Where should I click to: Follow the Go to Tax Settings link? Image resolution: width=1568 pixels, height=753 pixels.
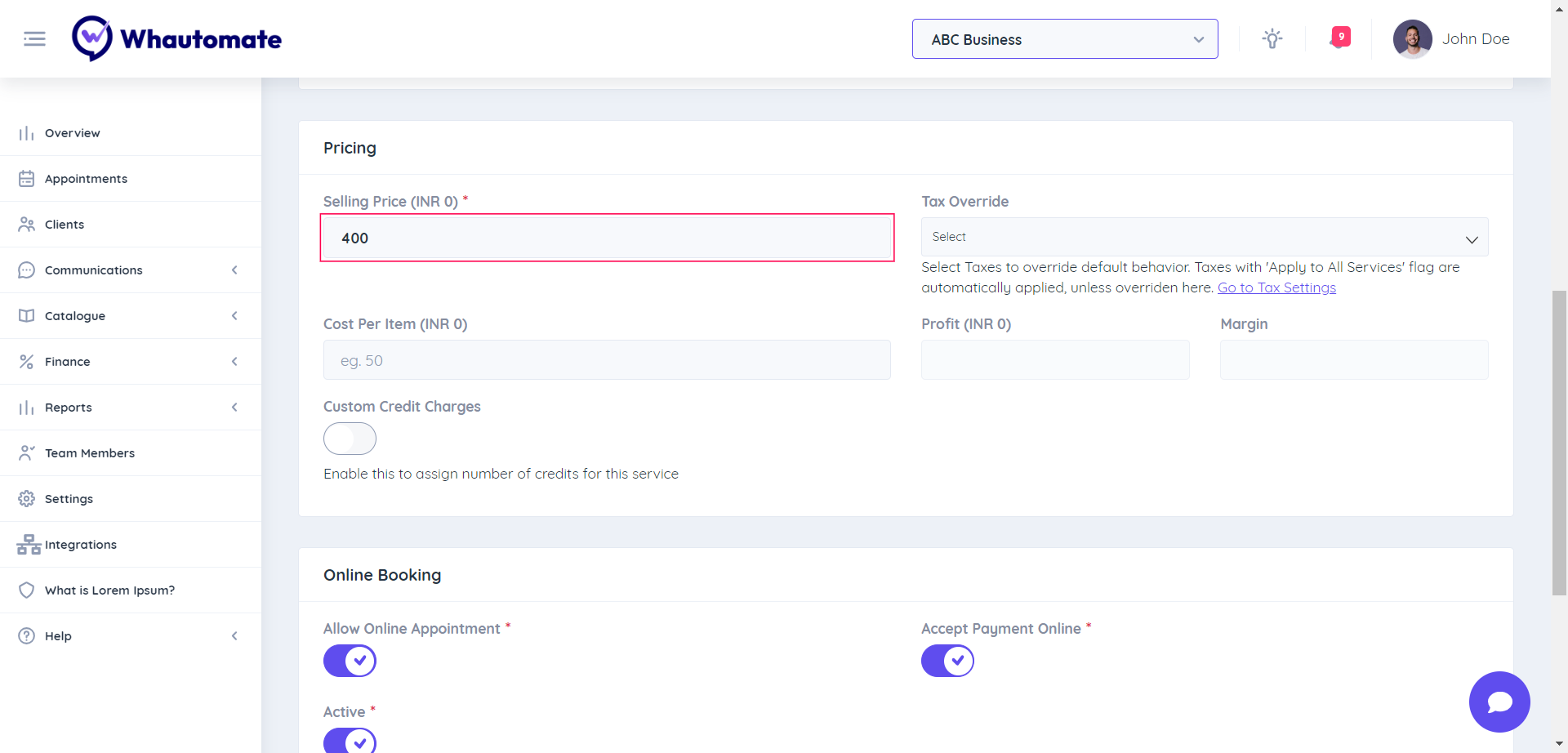(1276, 287)
